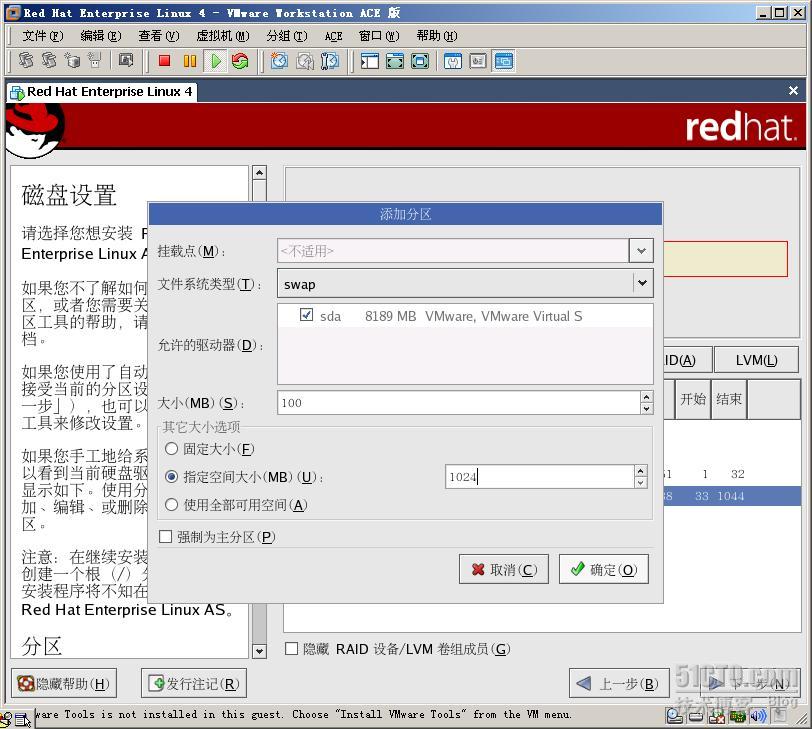Click the help panel scroll up arrow
Screen dimensions: 812x729
coord(259,172)
